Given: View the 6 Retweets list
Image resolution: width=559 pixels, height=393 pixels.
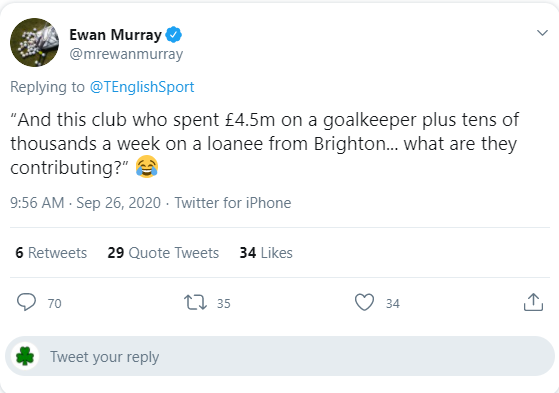Looking at the screenshot, I should (x=51, y=252).
